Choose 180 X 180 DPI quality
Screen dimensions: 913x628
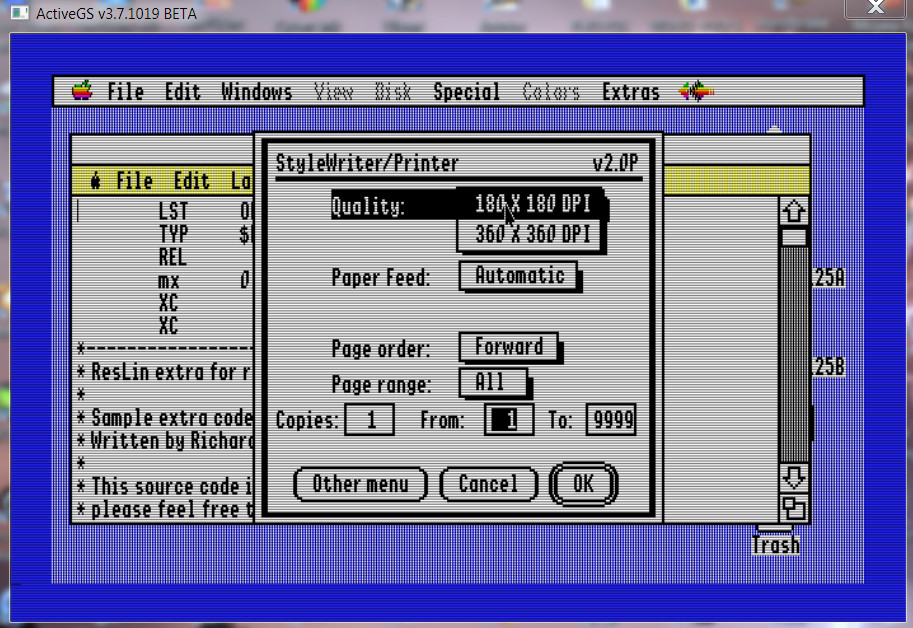pyautogui.click(x=532, y=204)
